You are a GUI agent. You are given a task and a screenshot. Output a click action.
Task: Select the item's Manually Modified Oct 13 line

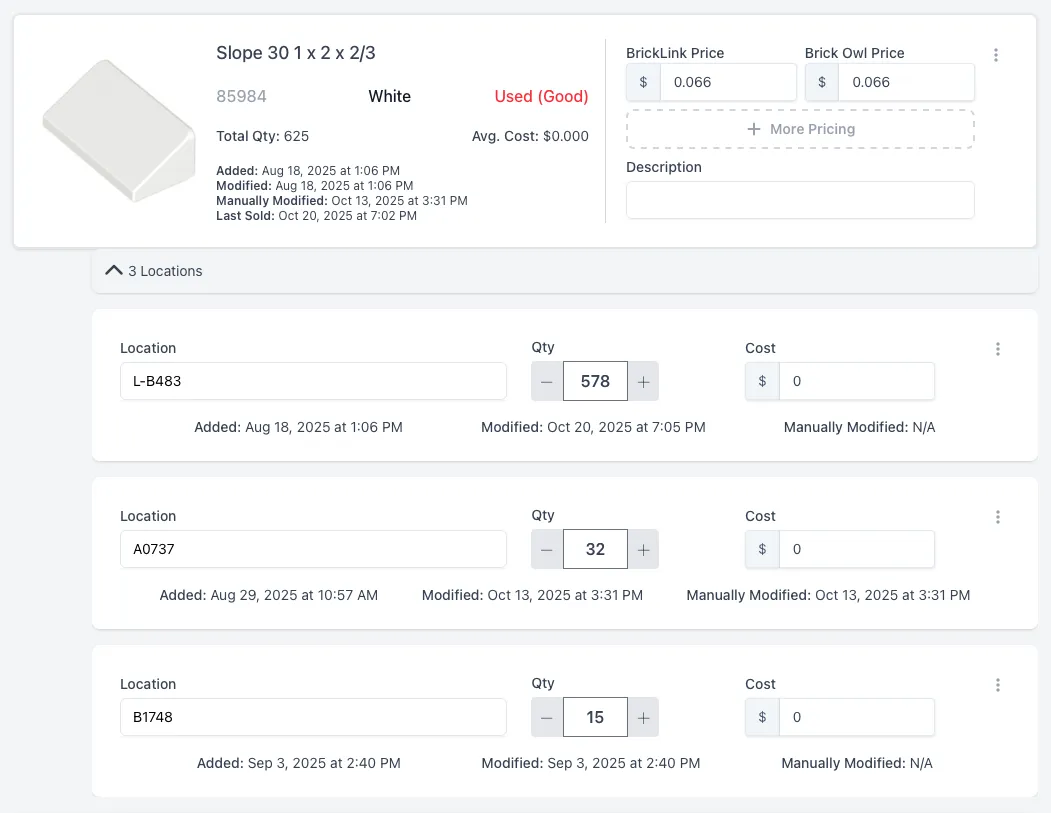click(x=342, y=201)
